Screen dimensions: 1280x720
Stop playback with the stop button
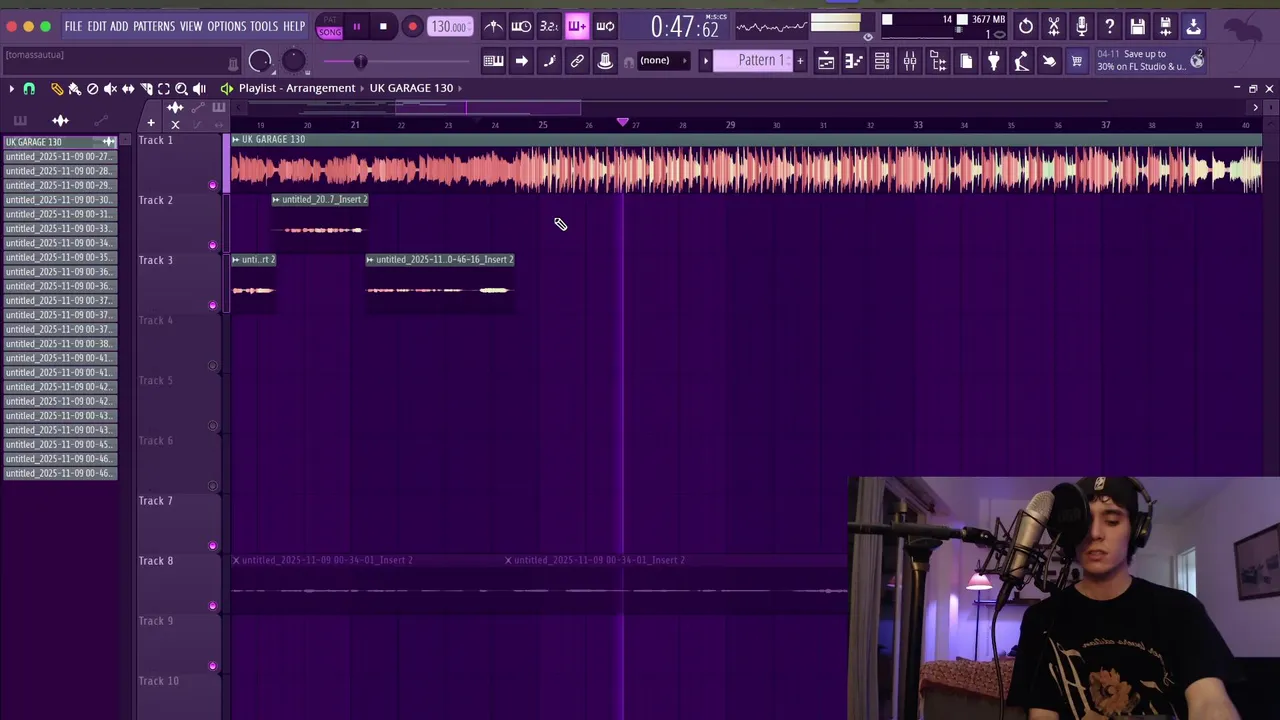coord(383,27)
